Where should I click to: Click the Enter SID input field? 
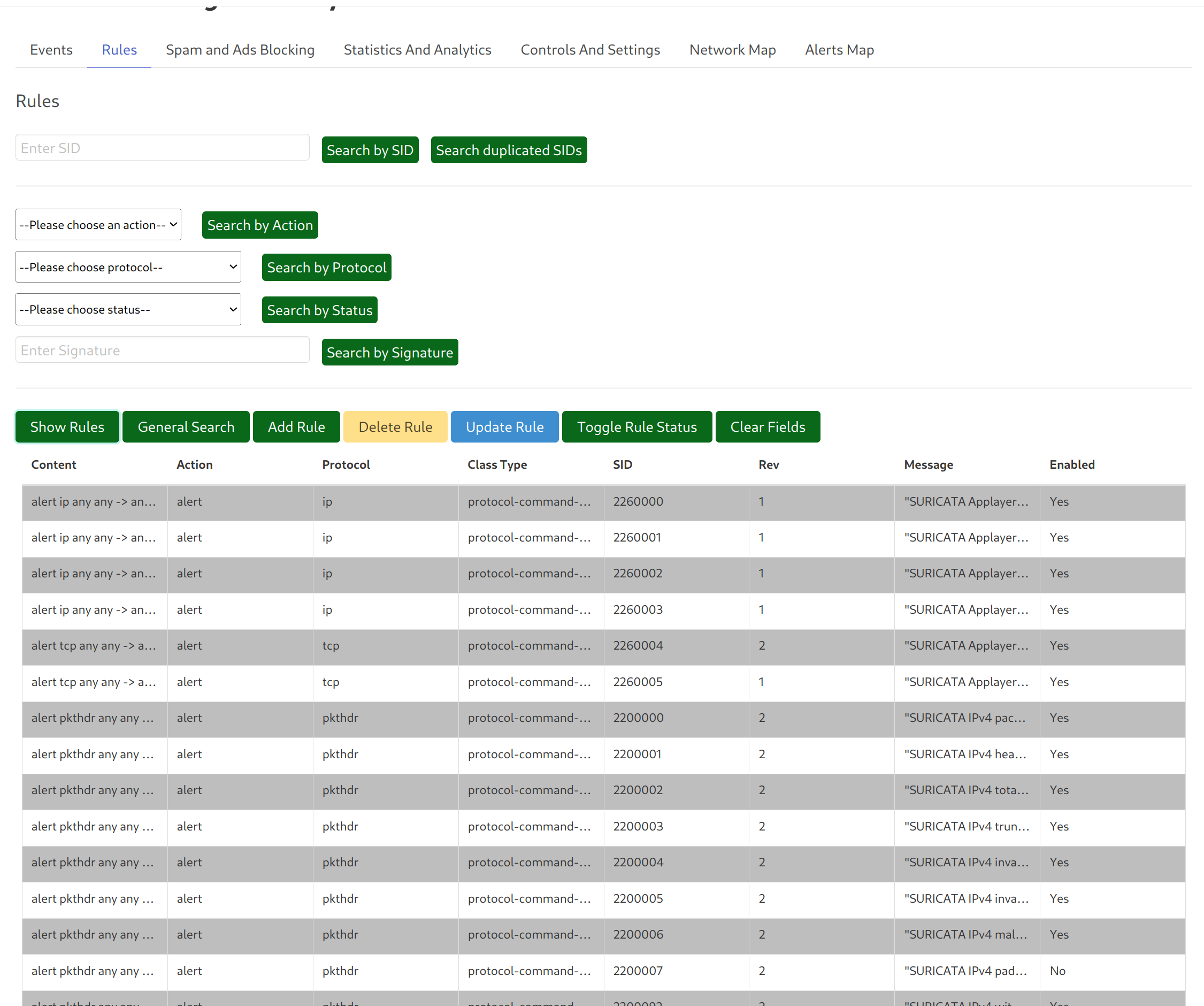click(162, 148)
